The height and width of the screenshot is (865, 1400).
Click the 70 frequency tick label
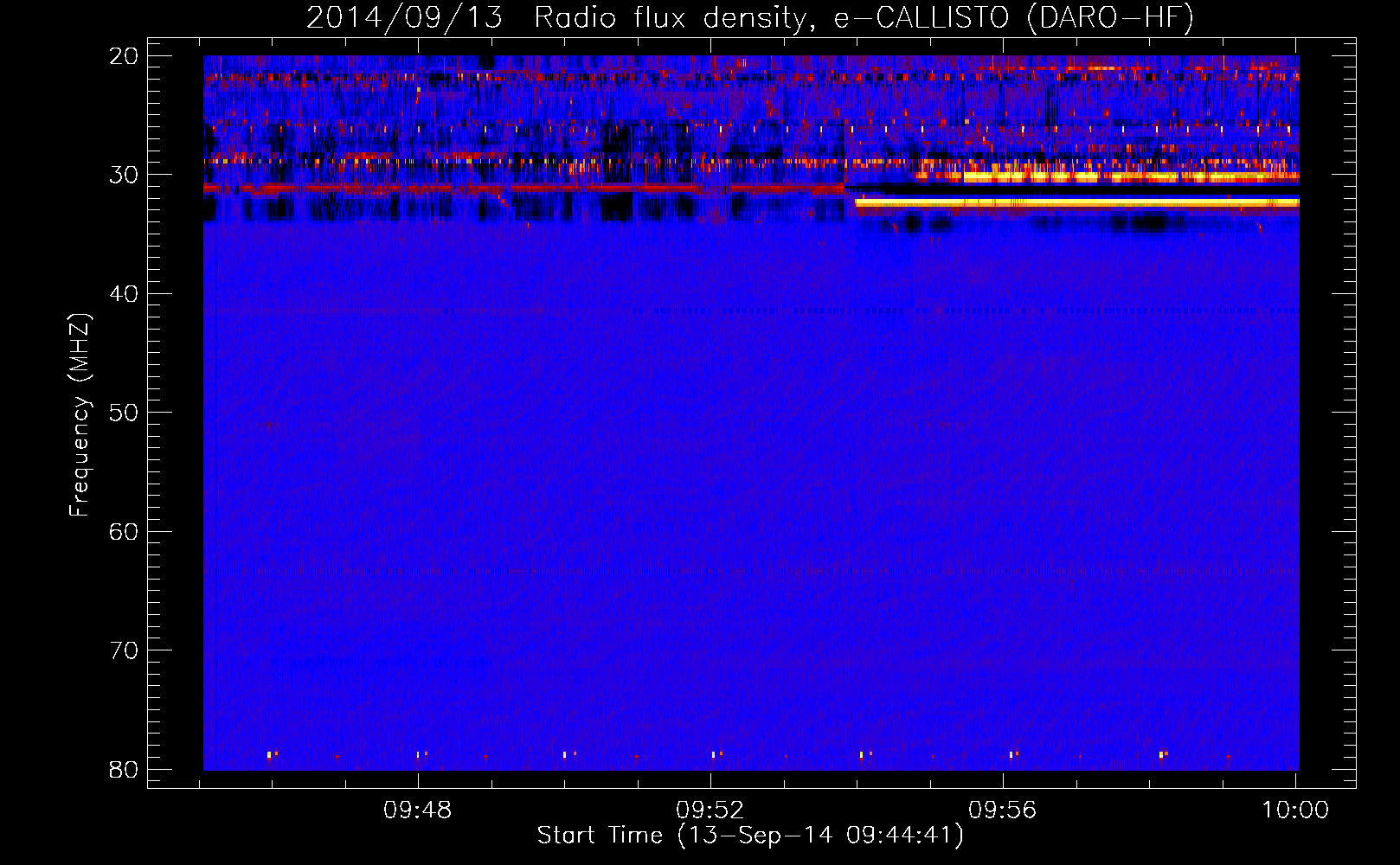click(125, 650)
